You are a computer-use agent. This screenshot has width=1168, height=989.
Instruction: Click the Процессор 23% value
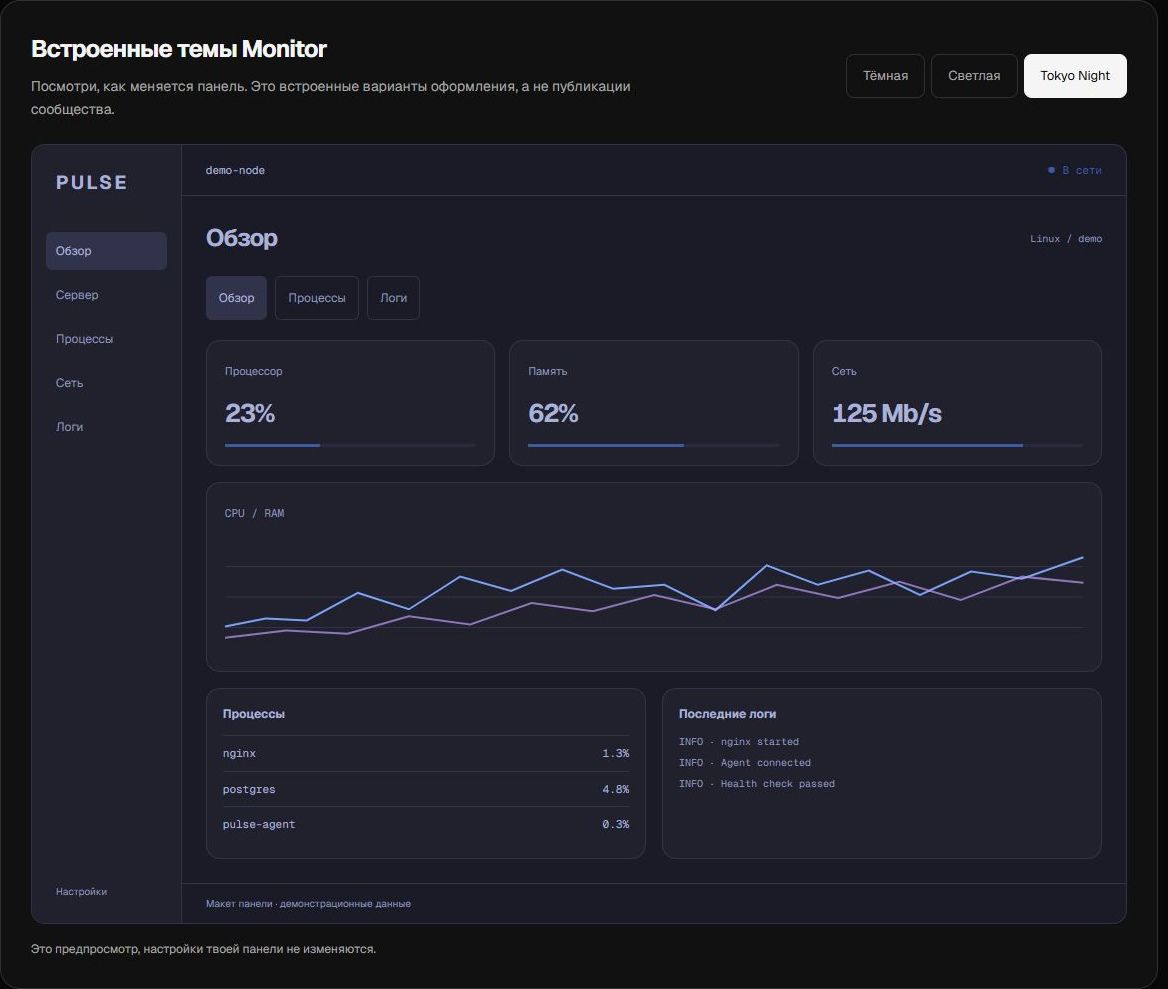(250, 413)
